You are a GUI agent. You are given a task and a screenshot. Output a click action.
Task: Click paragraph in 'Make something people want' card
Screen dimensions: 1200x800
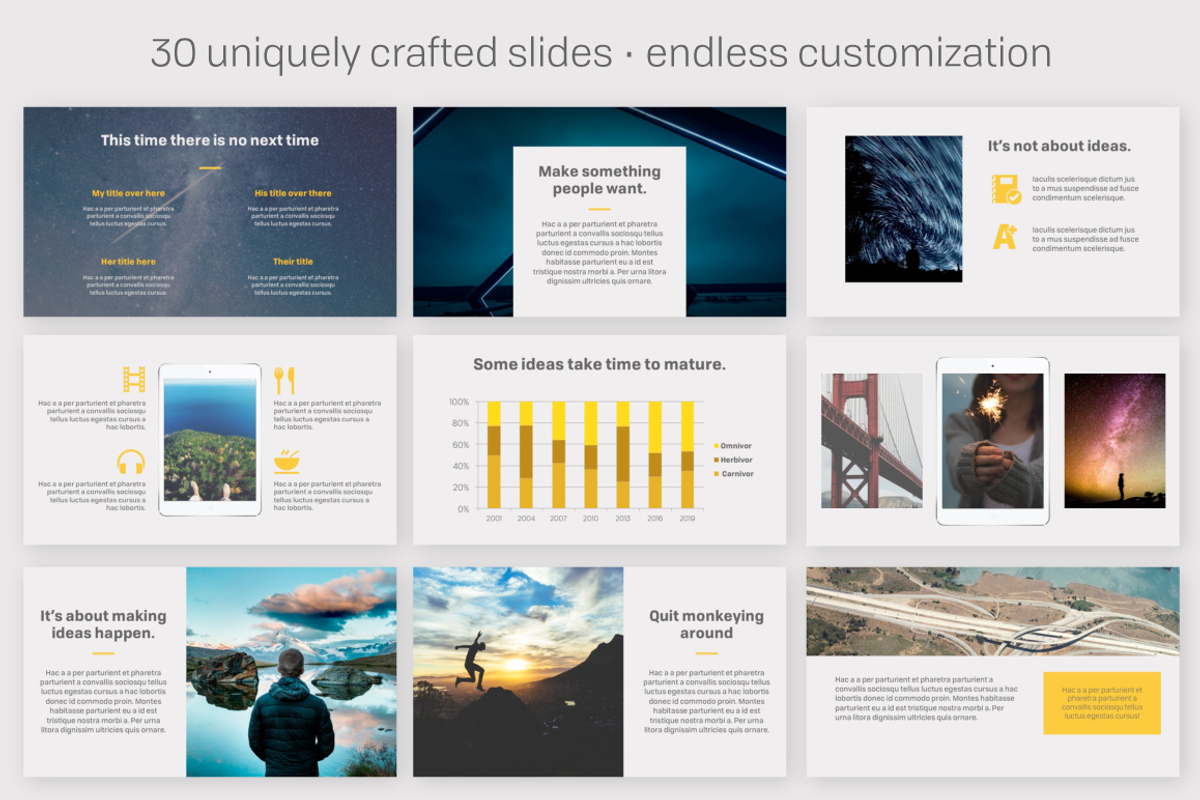point(600,253)
